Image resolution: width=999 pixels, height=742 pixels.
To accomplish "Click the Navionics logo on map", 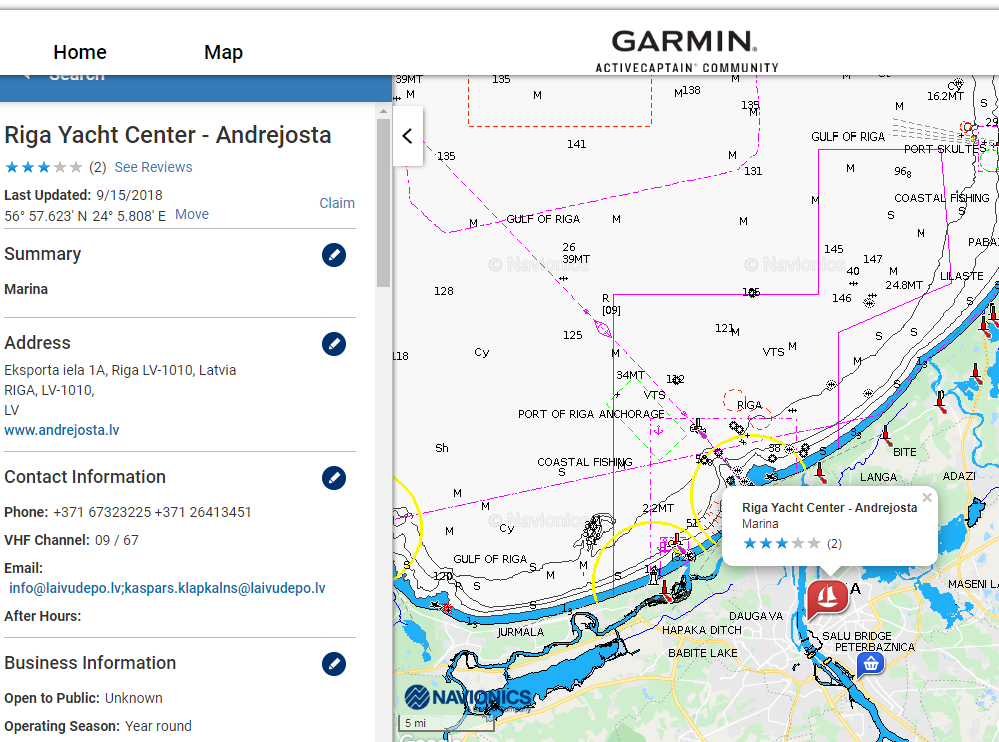I will tap(468, 697).
